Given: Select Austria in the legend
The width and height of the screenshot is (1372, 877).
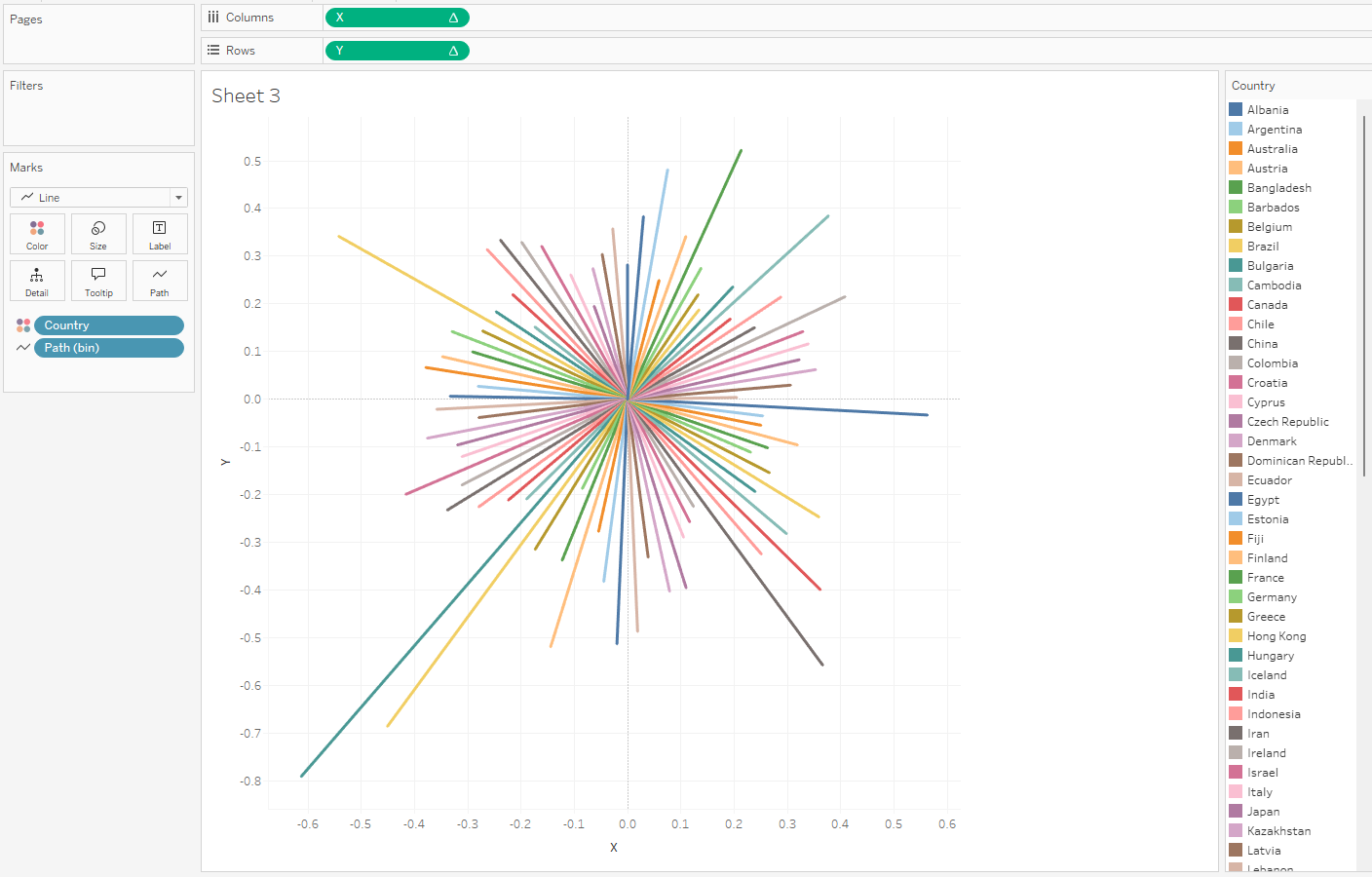Looking at the screenshot, I should click(x=1267, y=169).
